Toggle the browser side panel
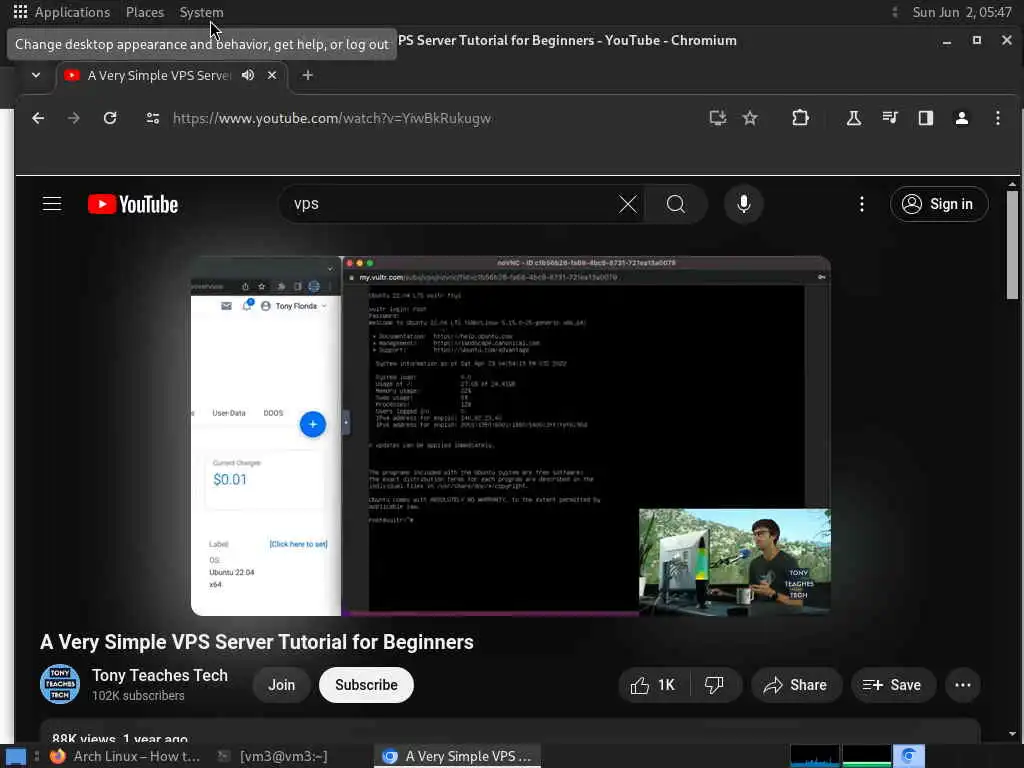The width and height of the screenshot is (1024, 768). click(x=925, y=118)
